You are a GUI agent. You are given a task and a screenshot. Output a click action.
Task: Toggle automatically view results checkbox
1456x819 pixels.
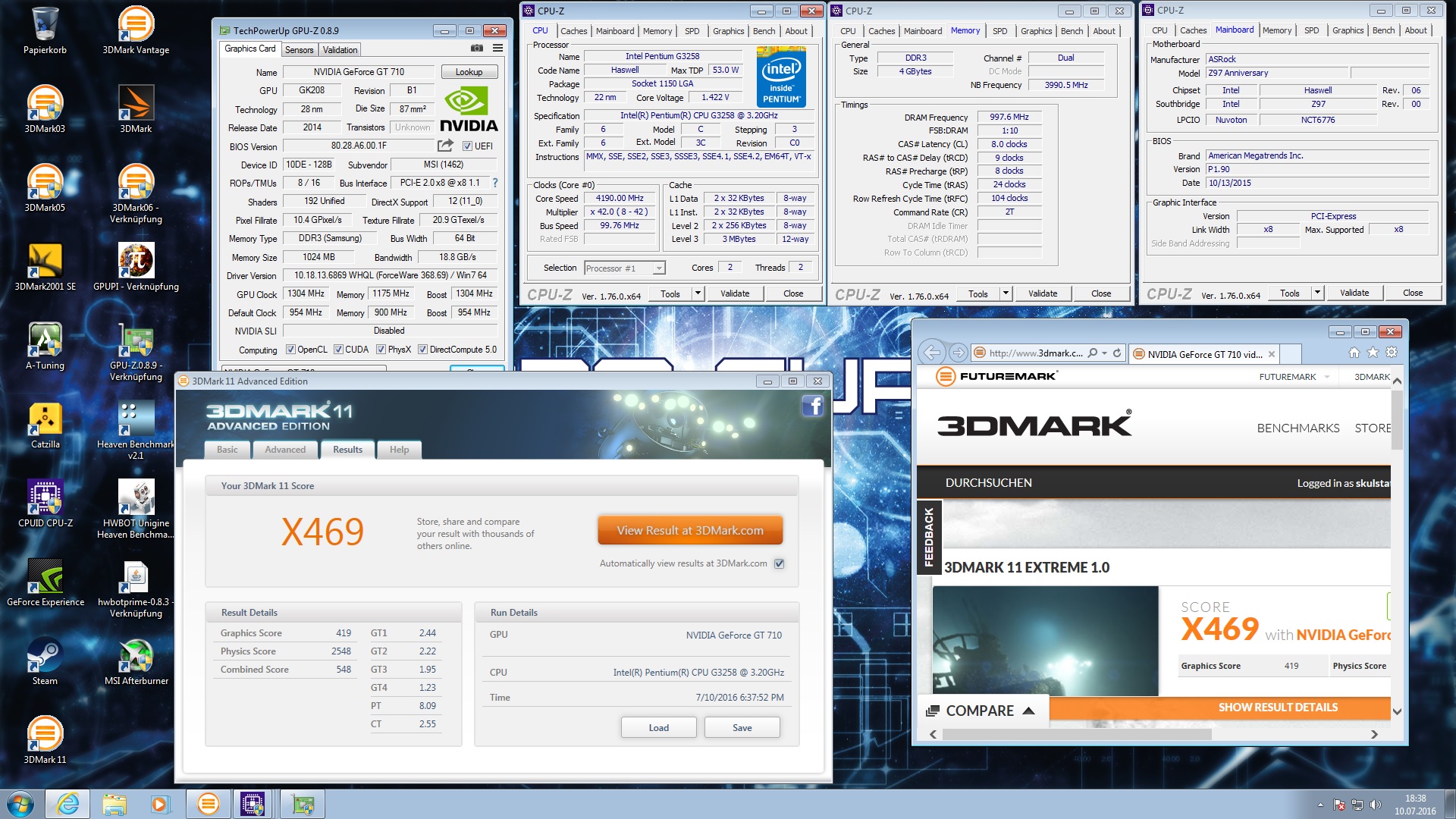pyautogui.click(x=779, y=563)
